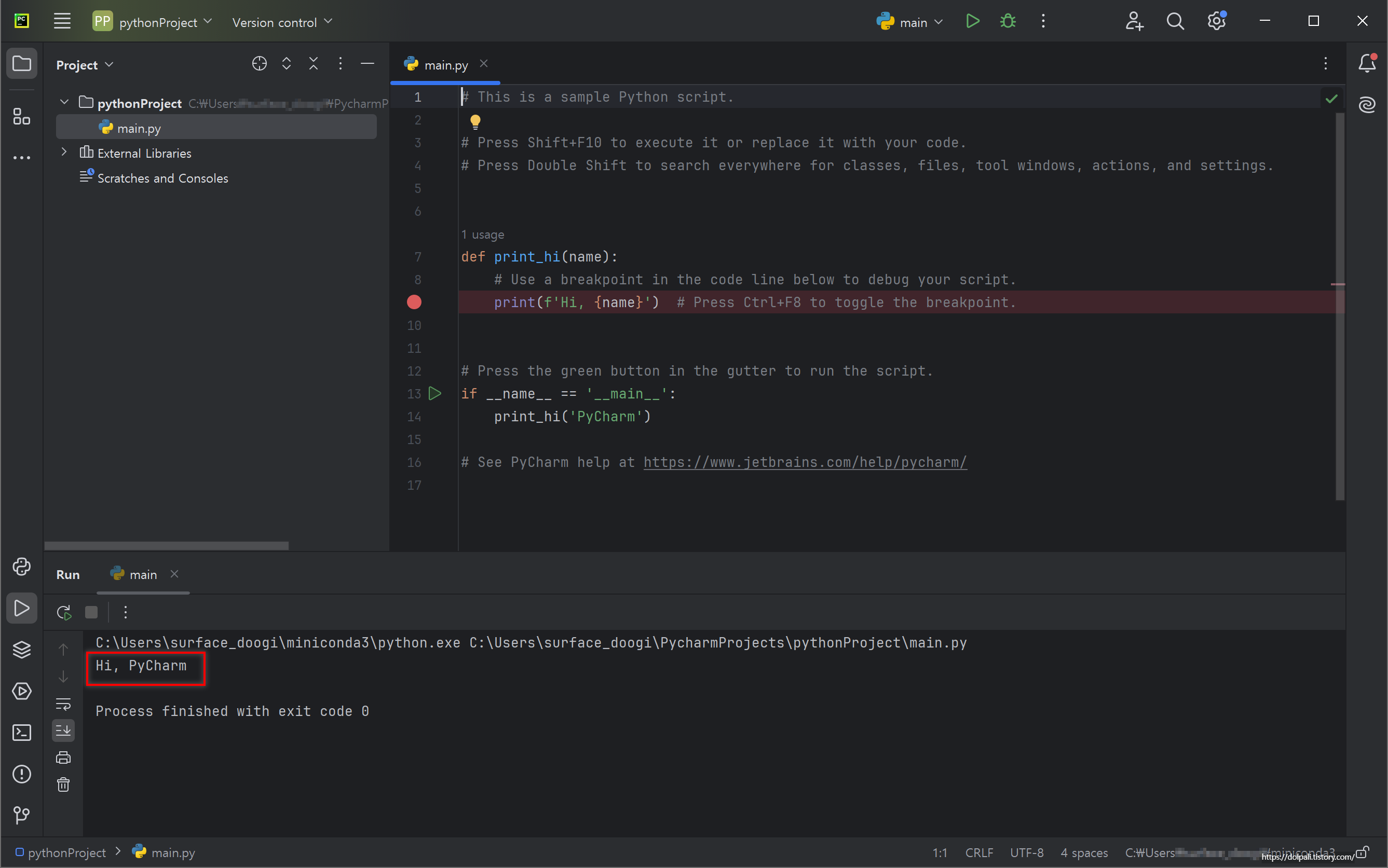Open the Terminal tool window

[x=22, y=733]
